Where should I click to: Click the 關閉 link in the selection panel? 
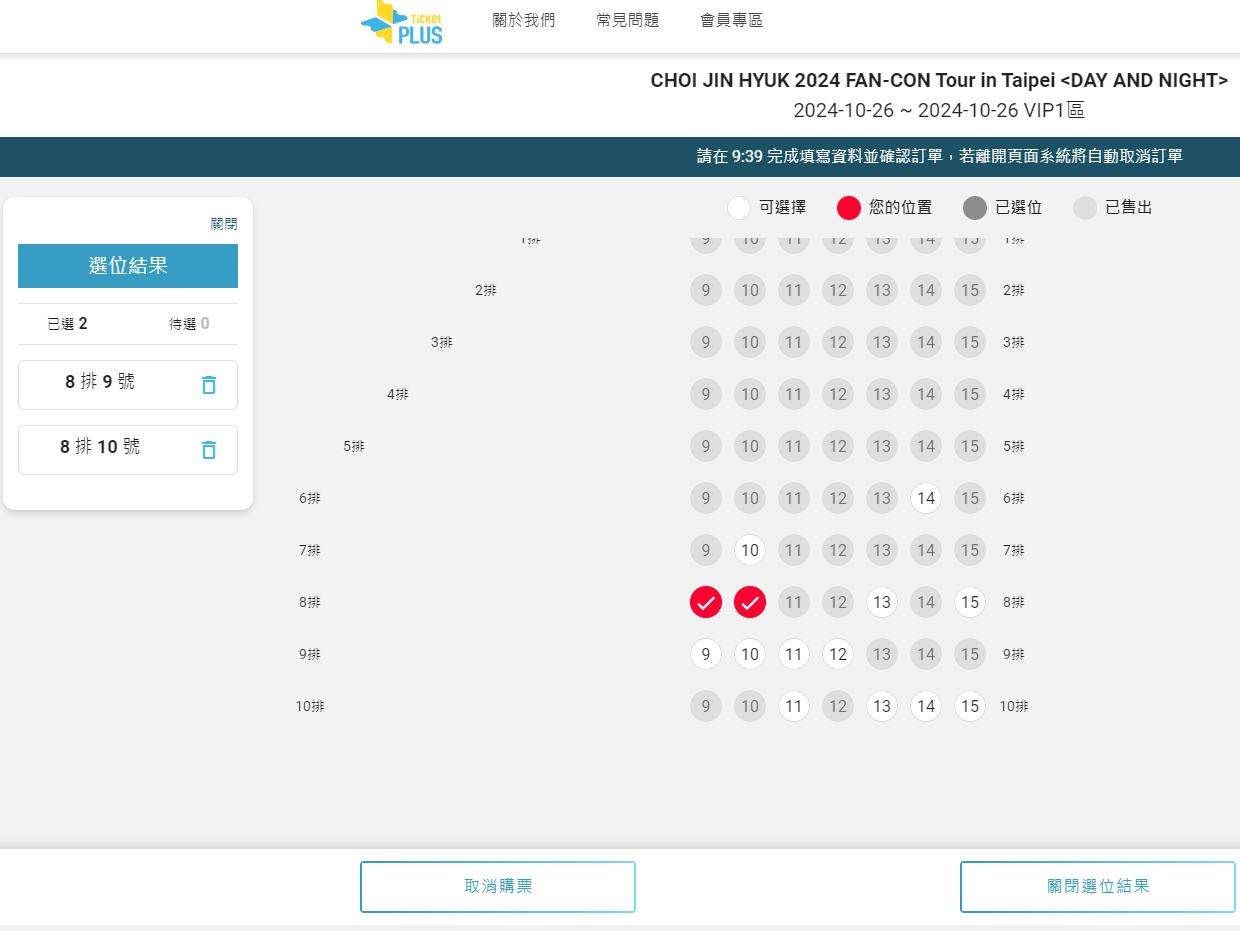click(224, 224)
